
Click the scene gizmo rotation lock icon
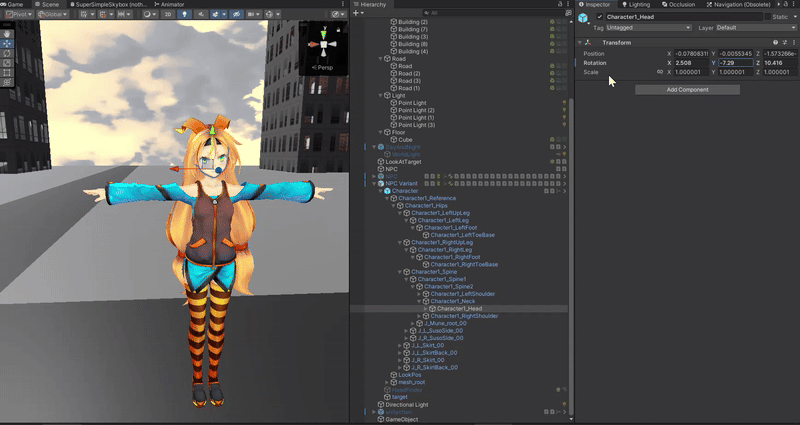click(338, 30)
